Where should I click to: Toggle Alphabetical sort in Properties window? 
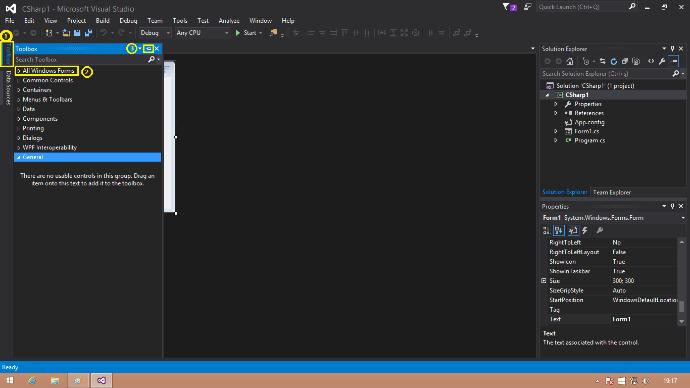(x=558, y=231)
